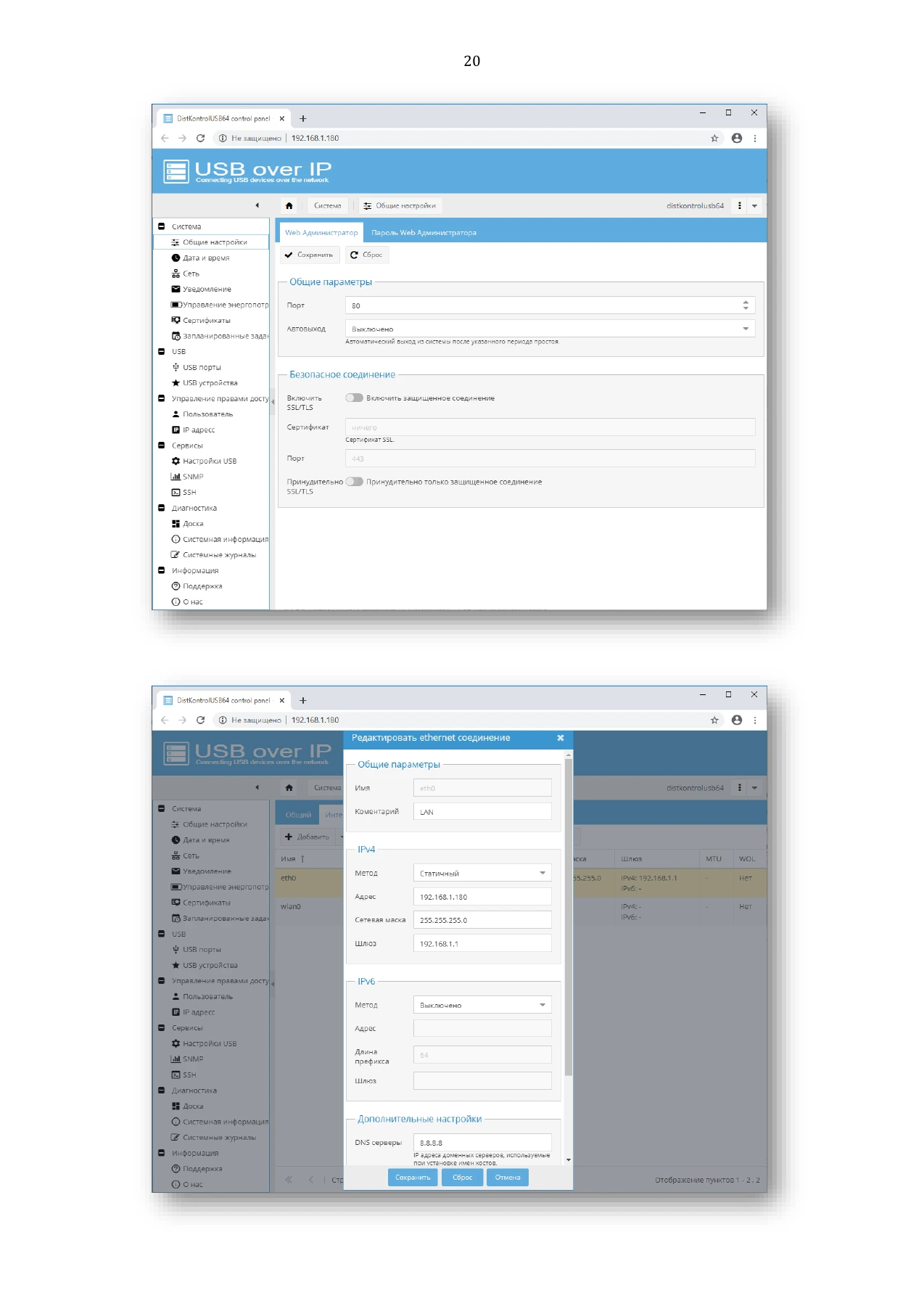Image resolution: width=924 pixels, height=1306 pixels.
Task: Click the home icon in the upper window's breadcrumb bar
Action: pos(289,206)
